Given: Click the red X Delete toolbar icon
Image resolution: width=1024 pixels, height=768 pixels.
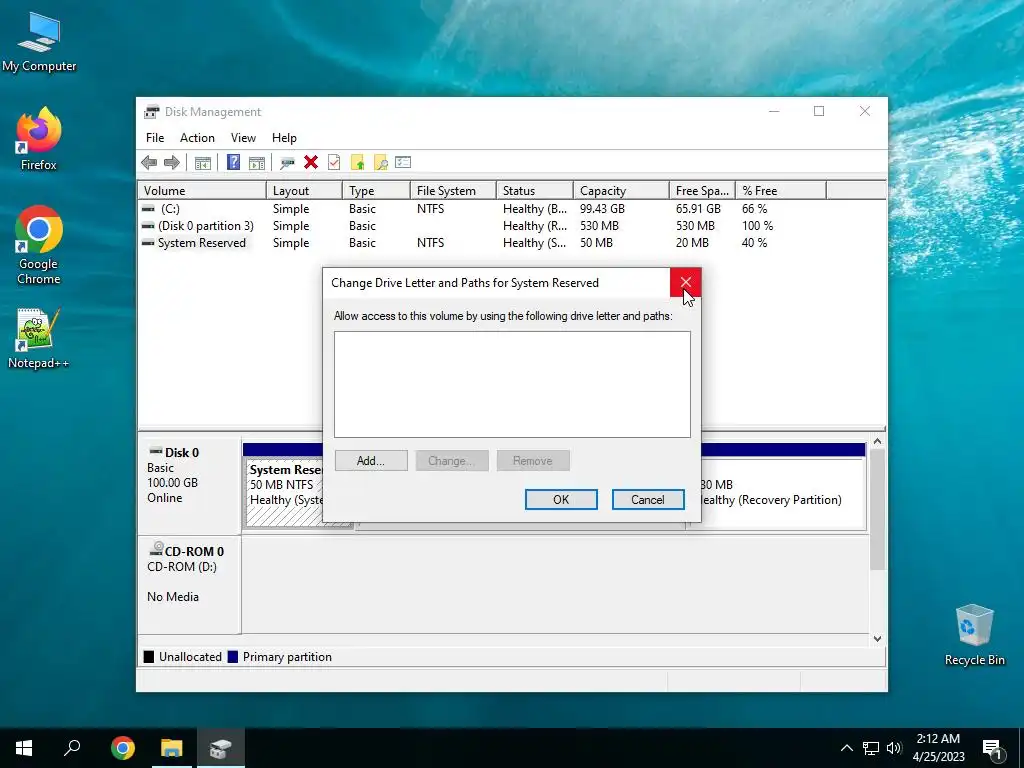Looking at the screenshot, I should 311,163.
